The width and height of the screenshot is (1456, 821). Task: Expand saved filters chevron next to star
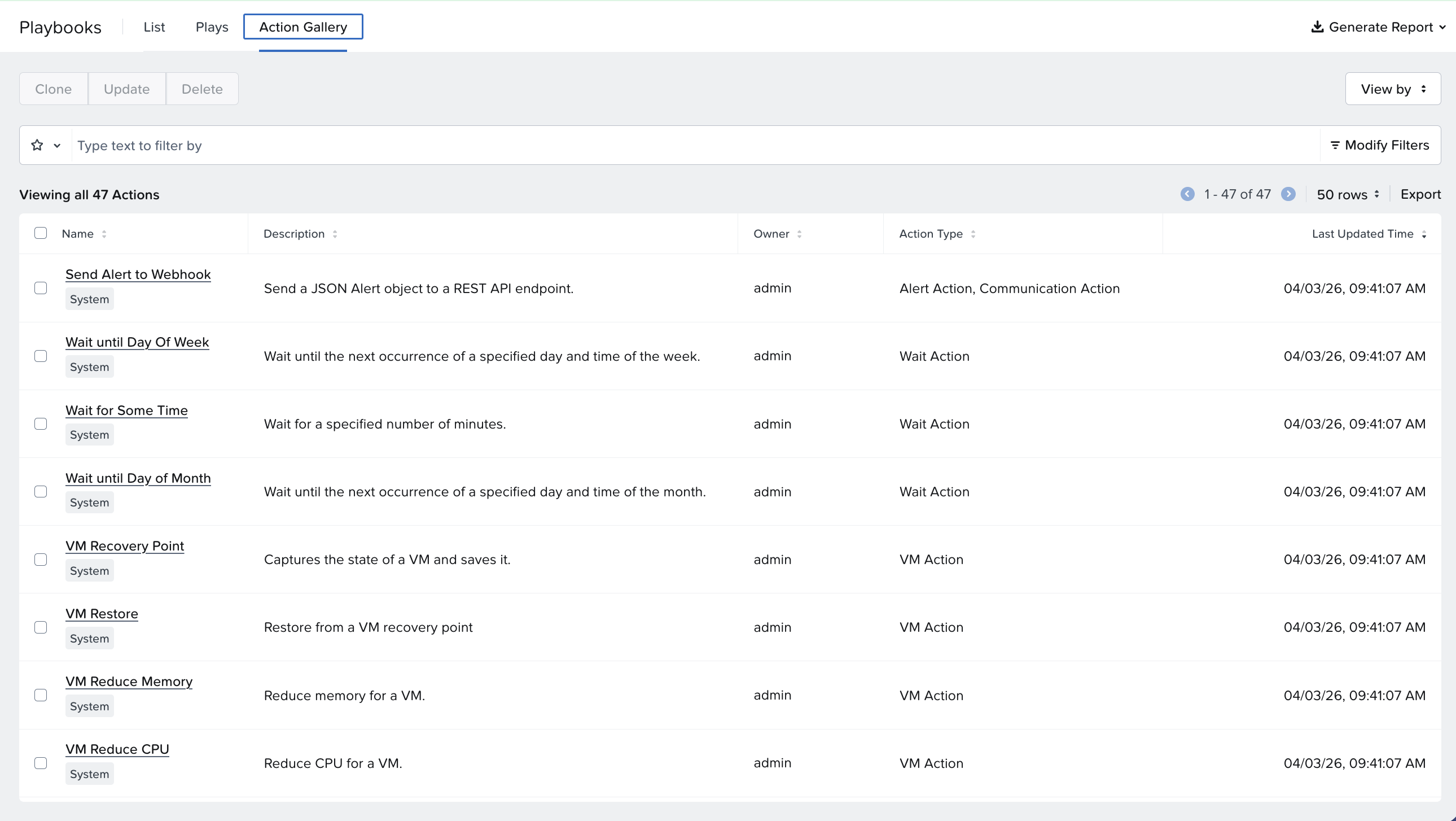click(x=57, y=146)
